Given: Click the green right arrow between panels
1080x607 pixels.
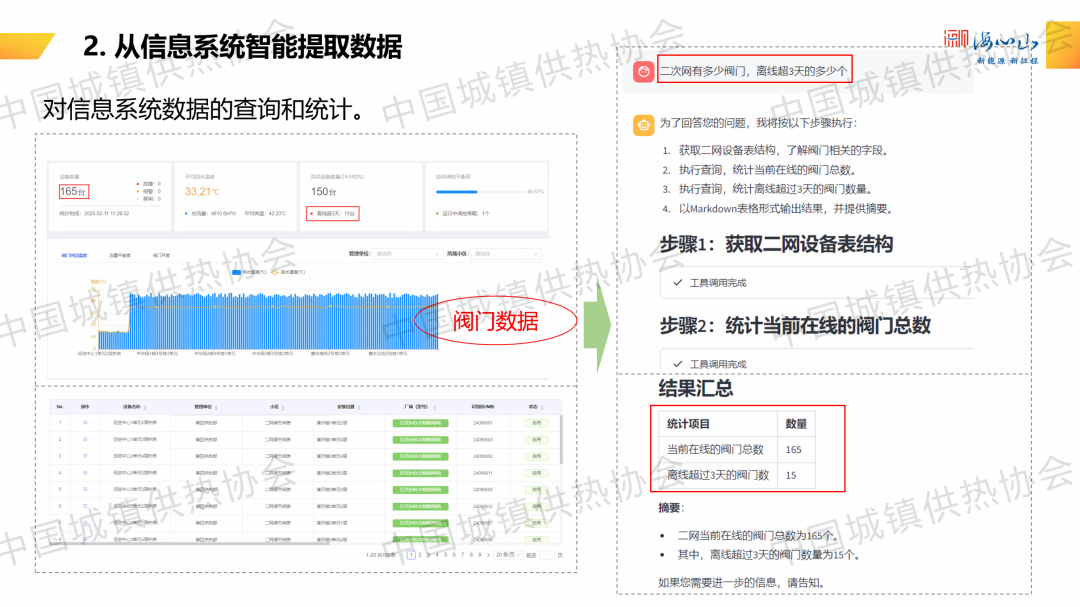Looking at the screenshot, I should coord(597,326).
